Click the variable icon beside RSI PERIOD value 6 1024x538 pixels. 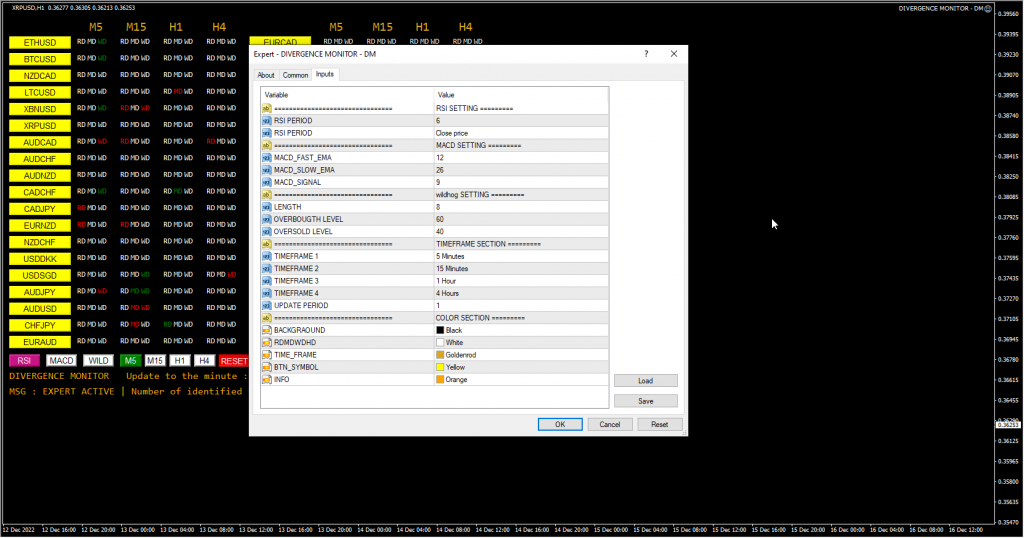[267, 120]
